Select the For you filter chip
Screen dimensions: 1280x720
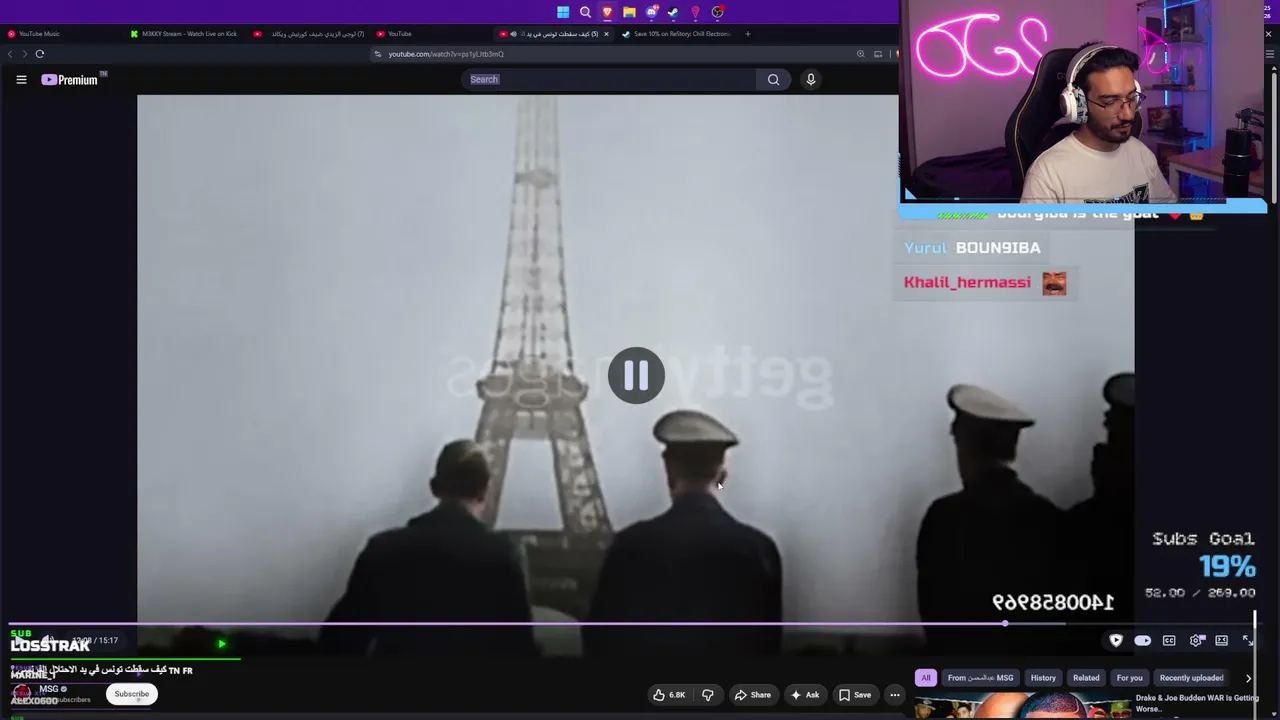pos(1129,678)
